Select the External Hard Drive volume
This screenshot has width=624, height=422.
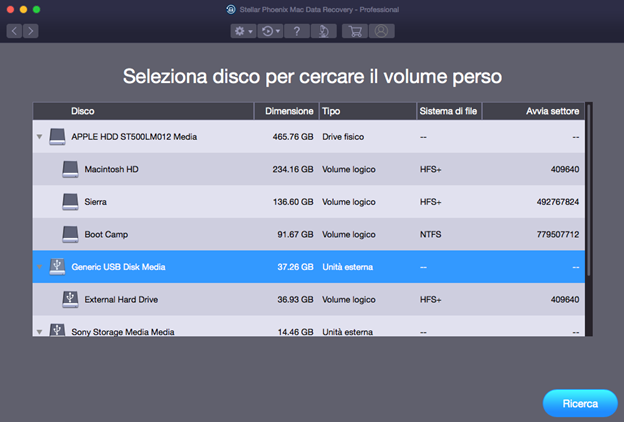pyautogui.click(x=309, y=299)
